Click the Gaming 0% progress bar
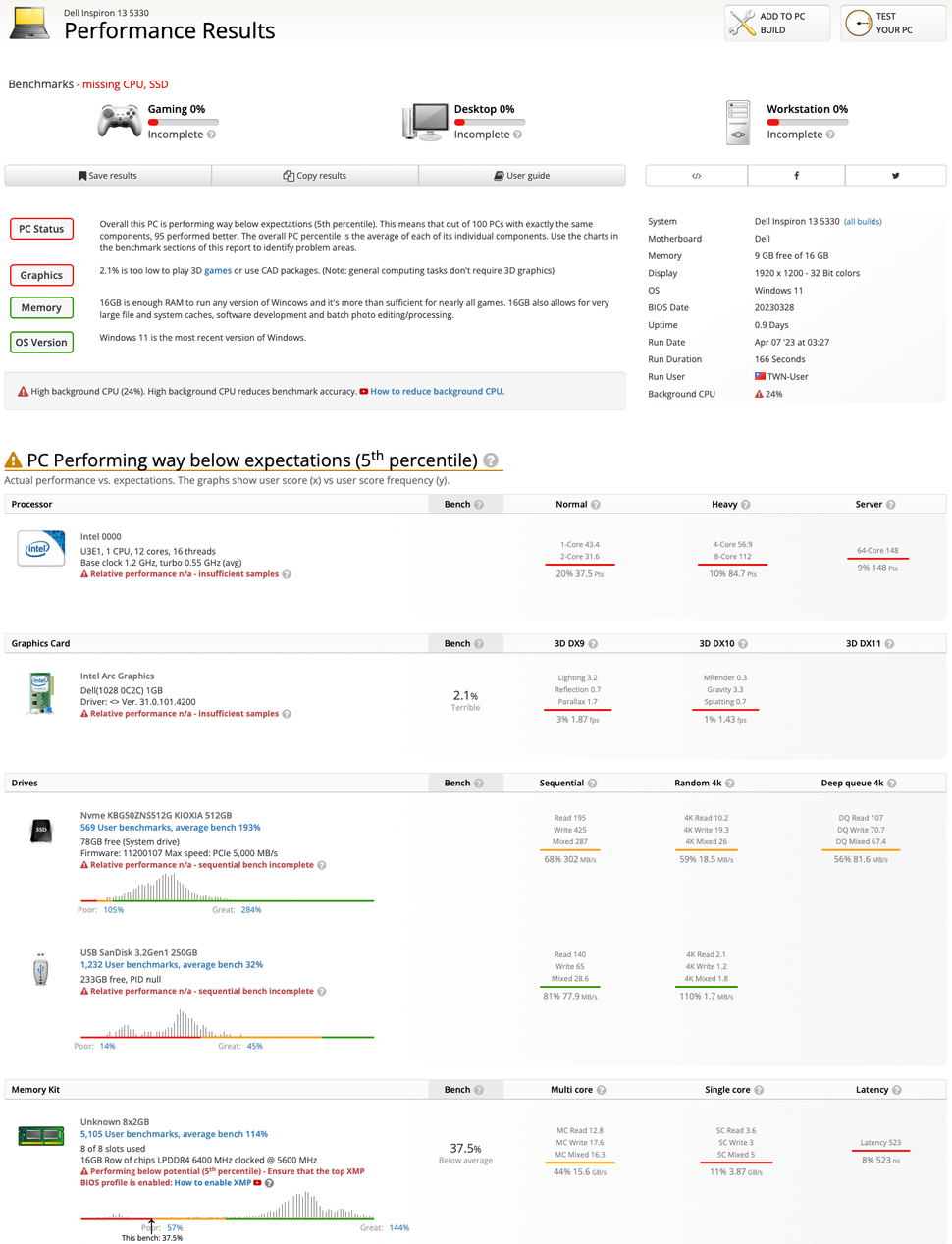Image resolution: width=952 pixels, height=1244 pixels. pyautogui.click(x=183, y=123)
